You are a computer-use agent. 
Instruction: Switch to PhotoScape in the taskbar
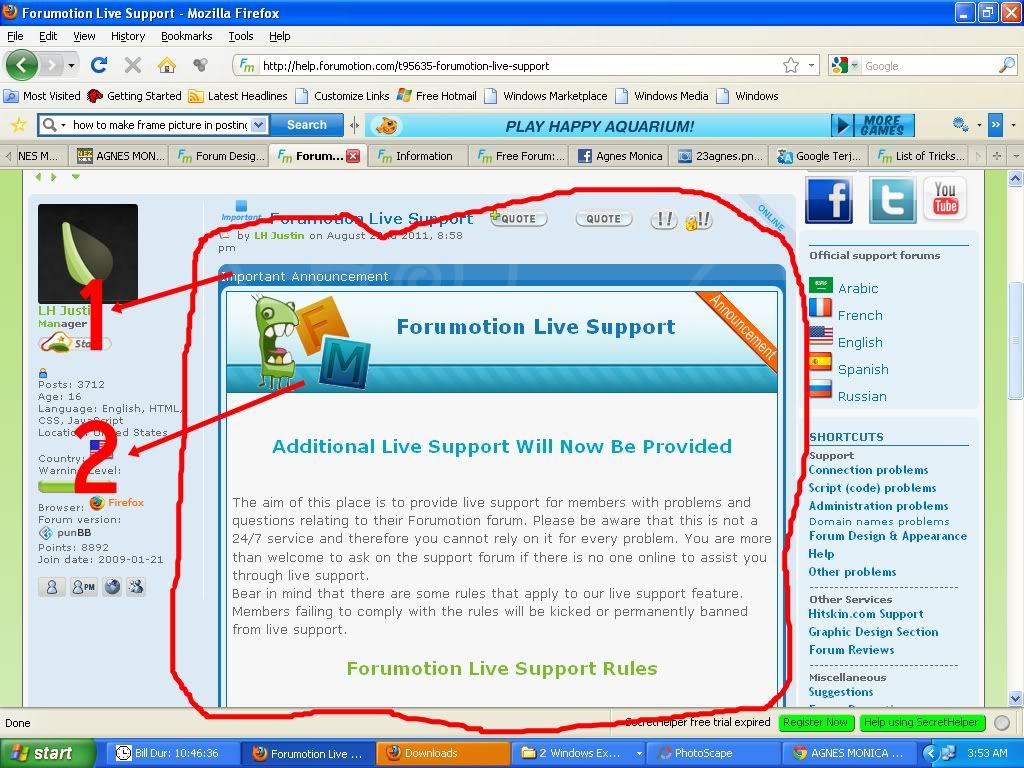pos(714,753)
